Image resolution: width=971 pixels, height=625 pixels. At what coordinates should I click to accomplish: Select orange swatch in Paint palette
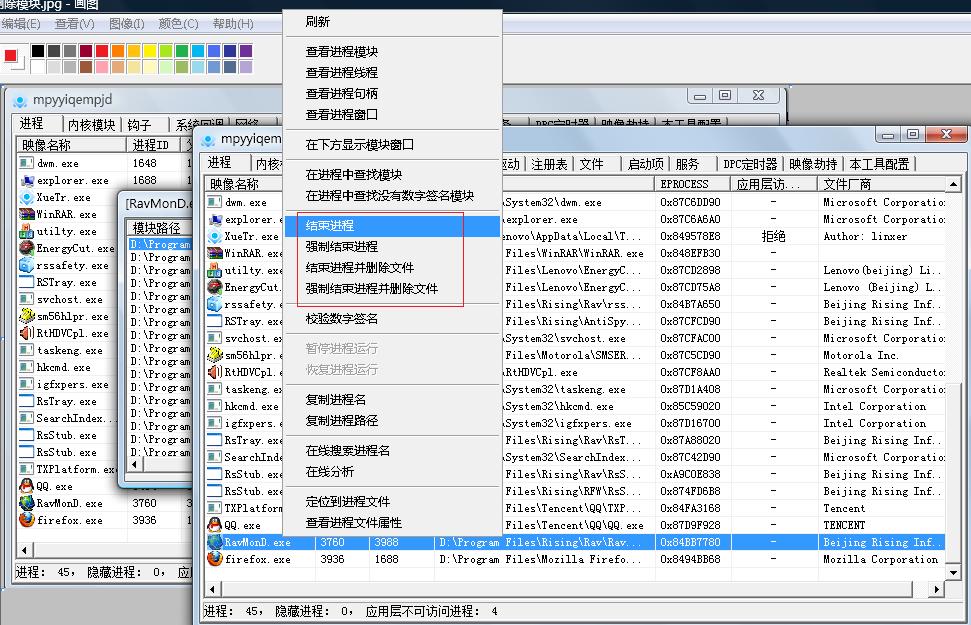(x=118, y=51)
